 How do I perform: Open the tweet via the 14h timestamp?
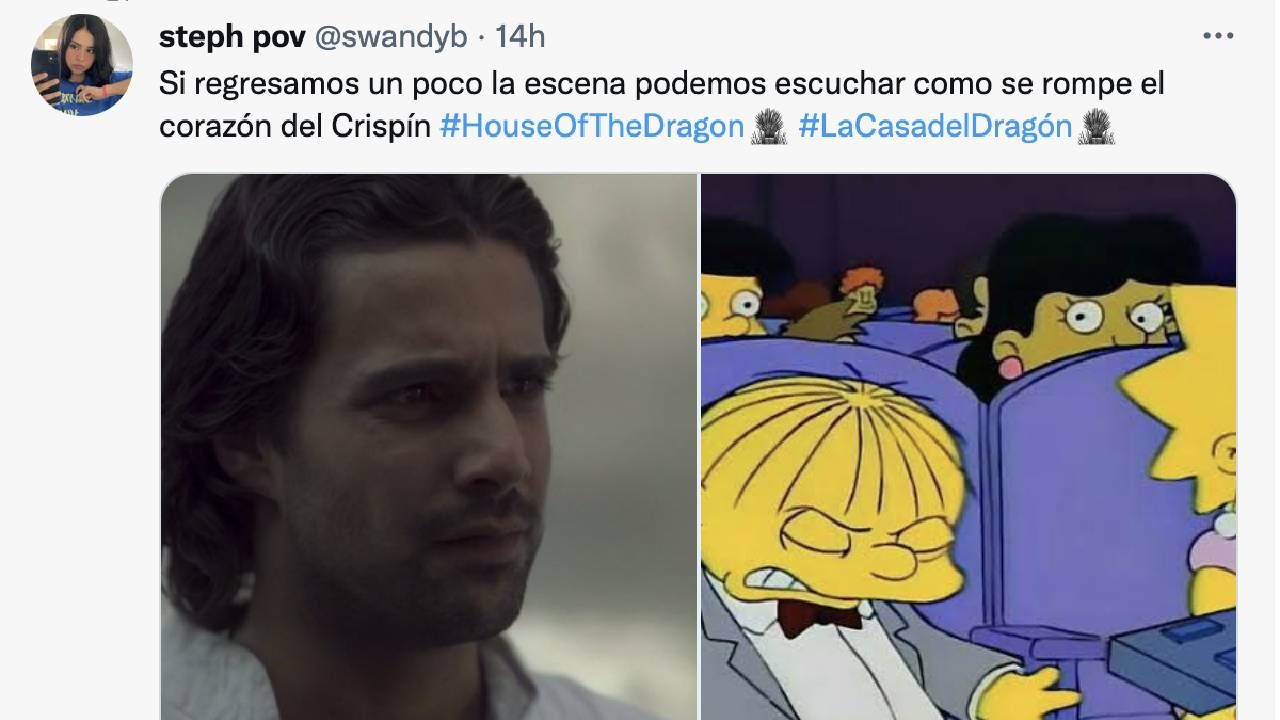click(520, 37)
